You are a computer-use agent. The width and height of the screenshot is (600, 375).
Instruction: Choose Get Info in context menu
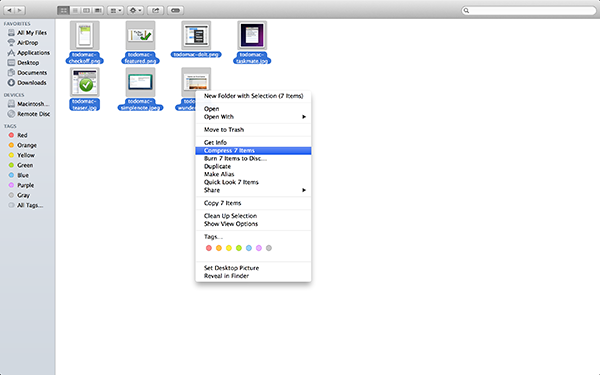253,142
